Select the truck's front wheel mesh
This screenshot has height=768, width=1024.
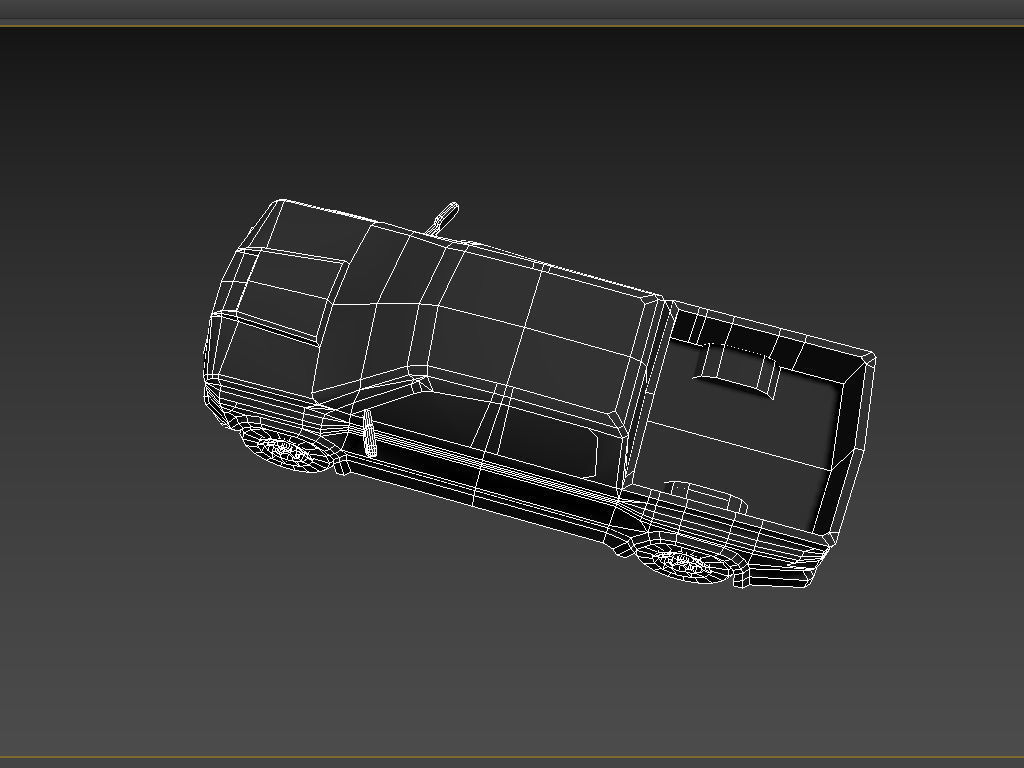pos(285,449)
